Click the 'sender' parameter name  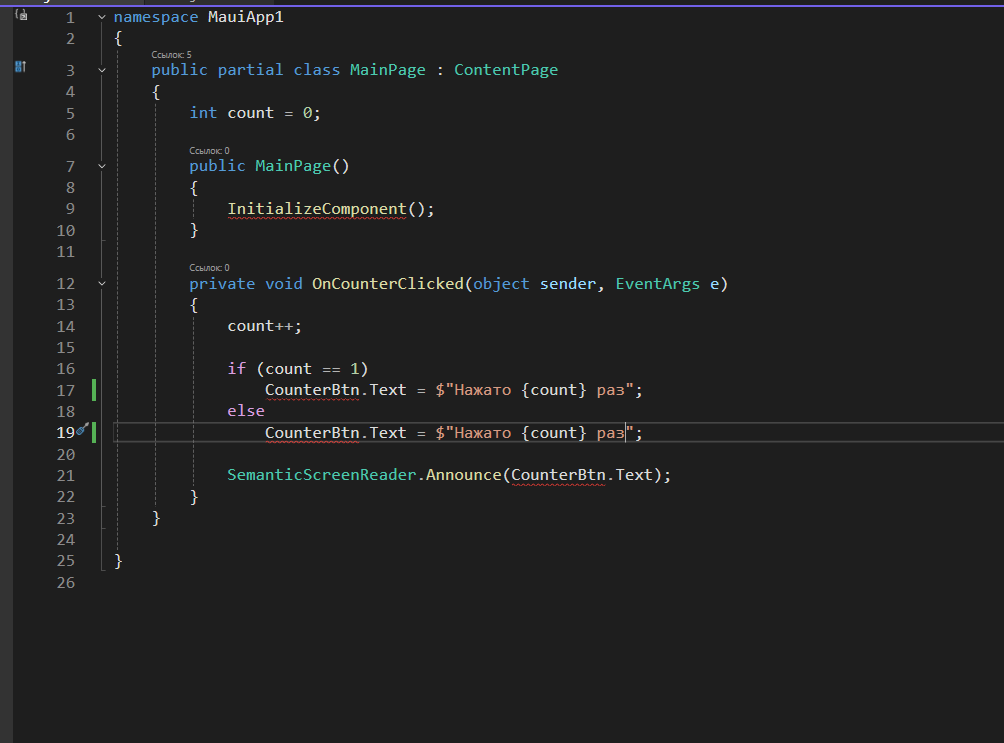(567, 284)
